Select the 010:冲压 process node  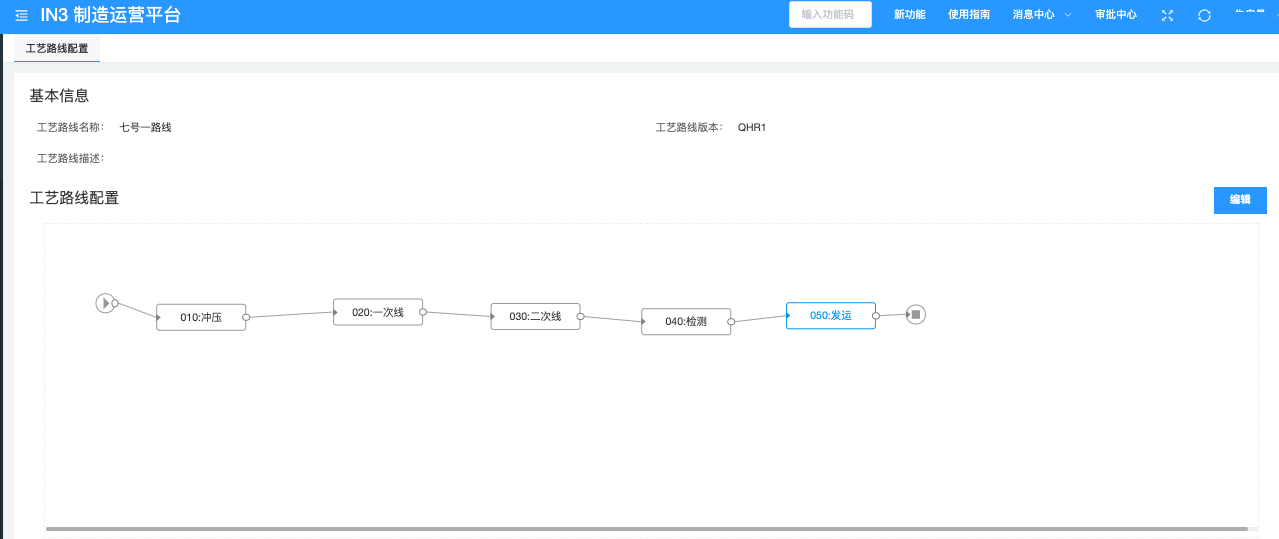click(x=201, y=317)
